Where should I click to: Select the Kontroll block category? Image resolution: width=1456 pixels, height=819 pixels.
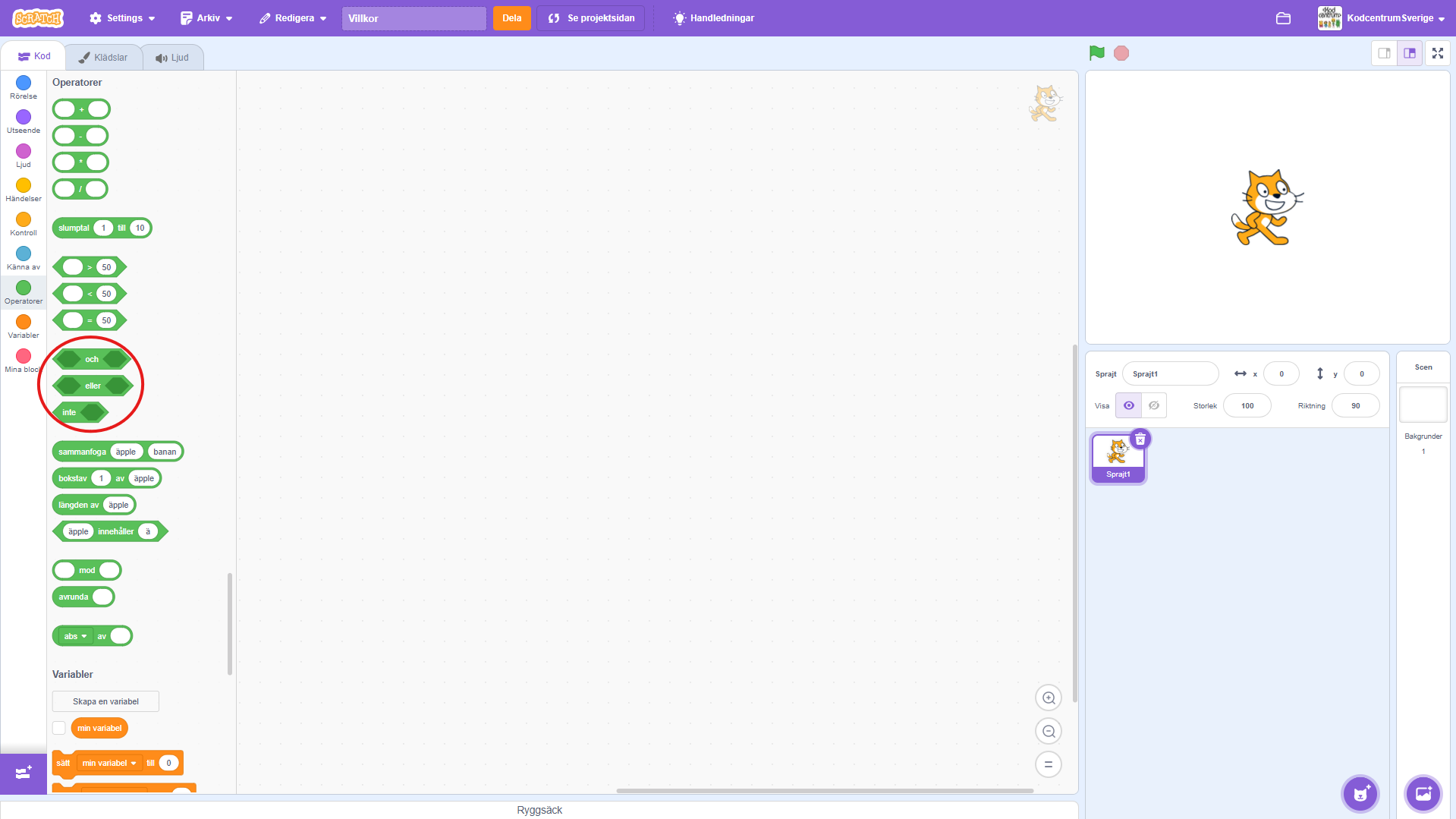click(24, 225)
